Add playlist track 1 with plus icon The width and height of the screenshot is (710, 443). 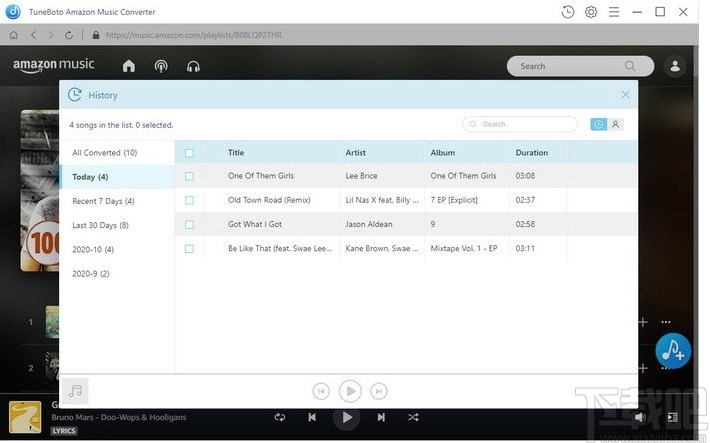tap(643, 322)
